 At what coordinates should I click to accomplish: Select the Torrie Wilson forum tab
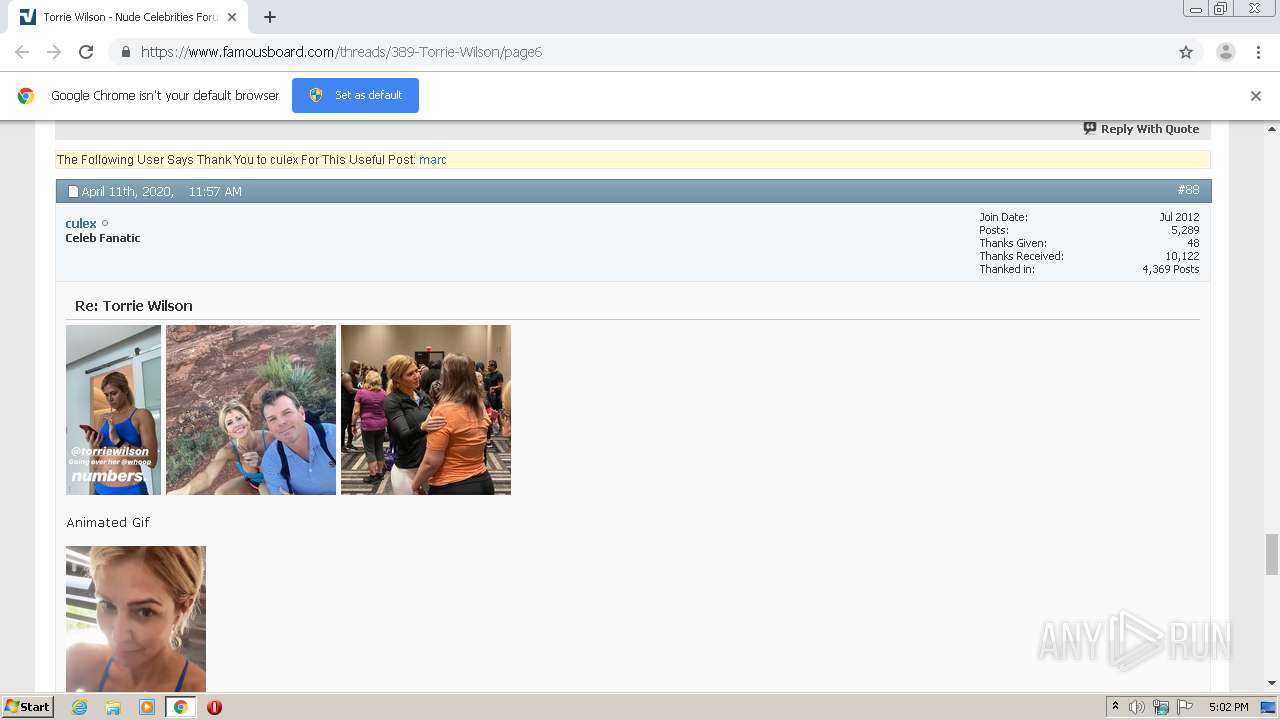click(128, 17)
